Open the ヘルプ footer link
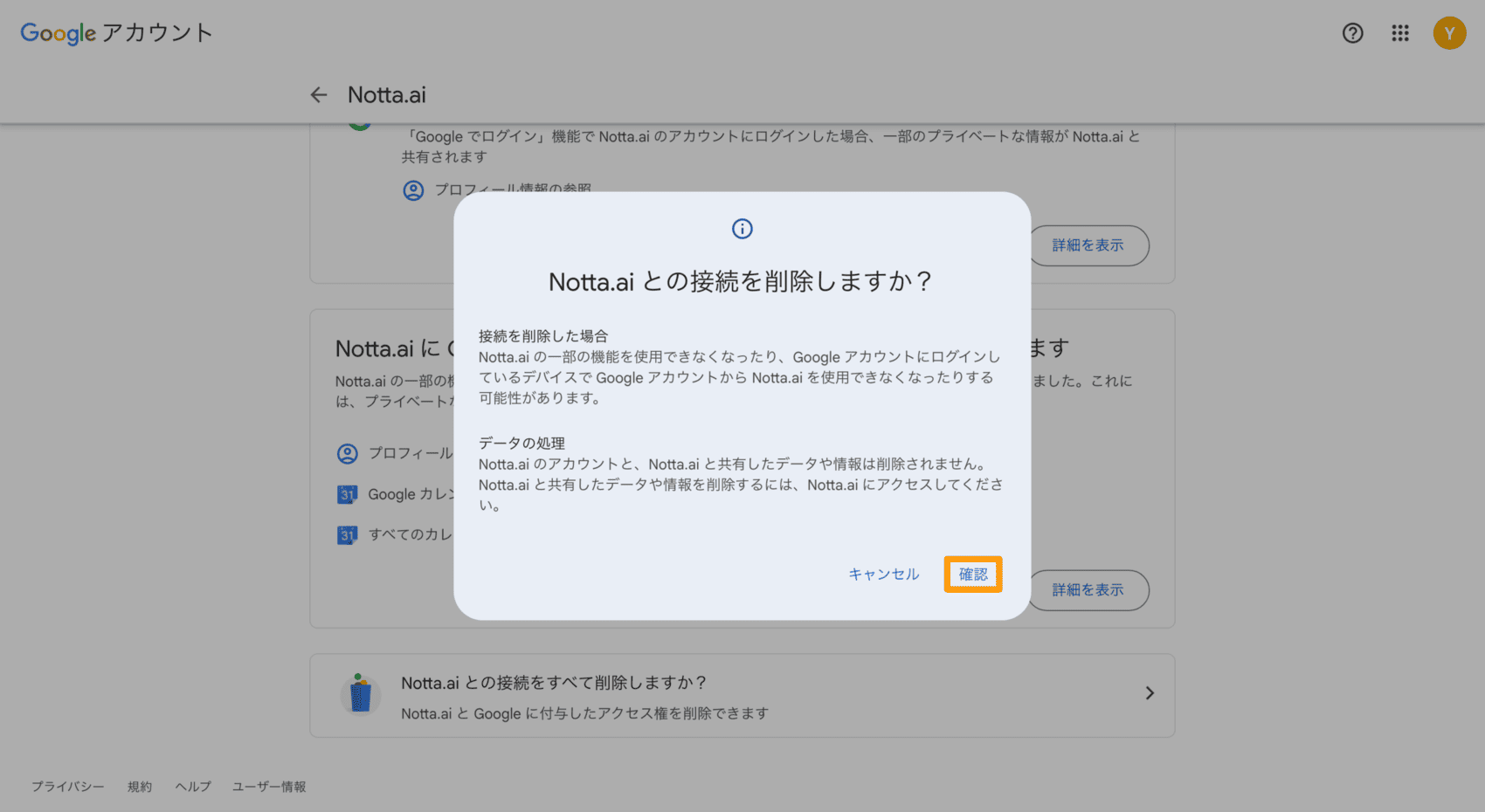 tap(193, 787)
